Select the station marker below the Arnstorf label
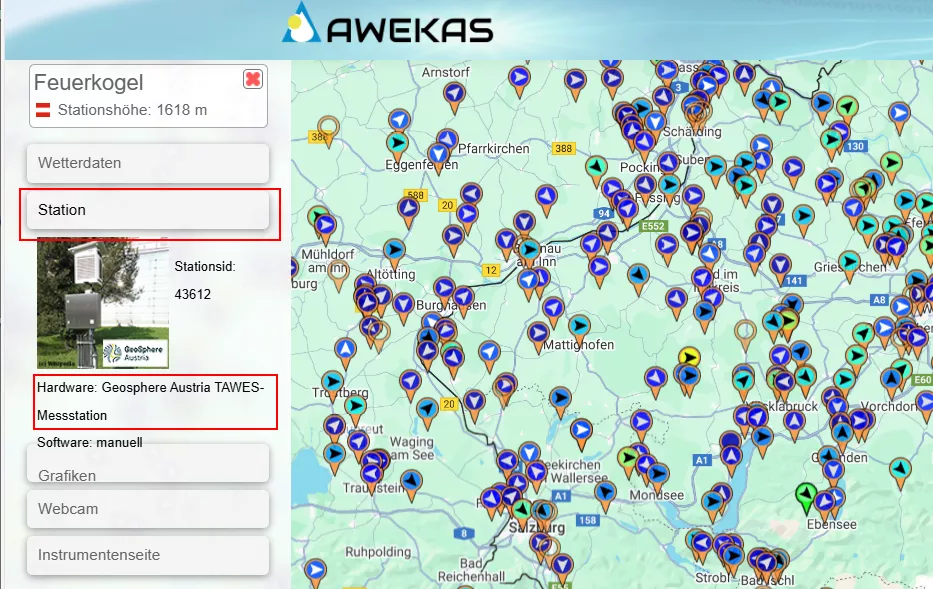933x589 pixels. [x=454, y=96]
